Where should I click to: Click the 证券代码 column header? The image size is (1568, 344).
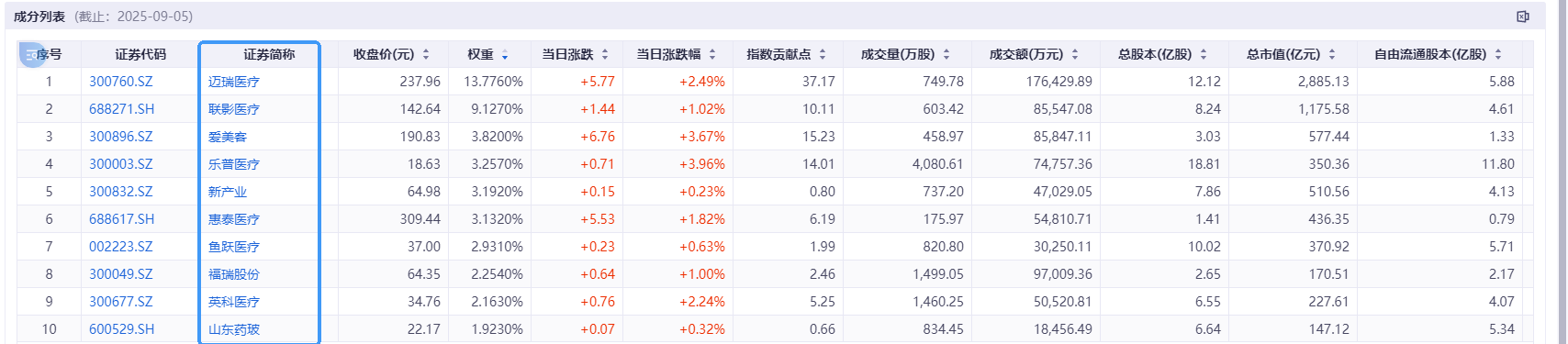coord(140,54)
